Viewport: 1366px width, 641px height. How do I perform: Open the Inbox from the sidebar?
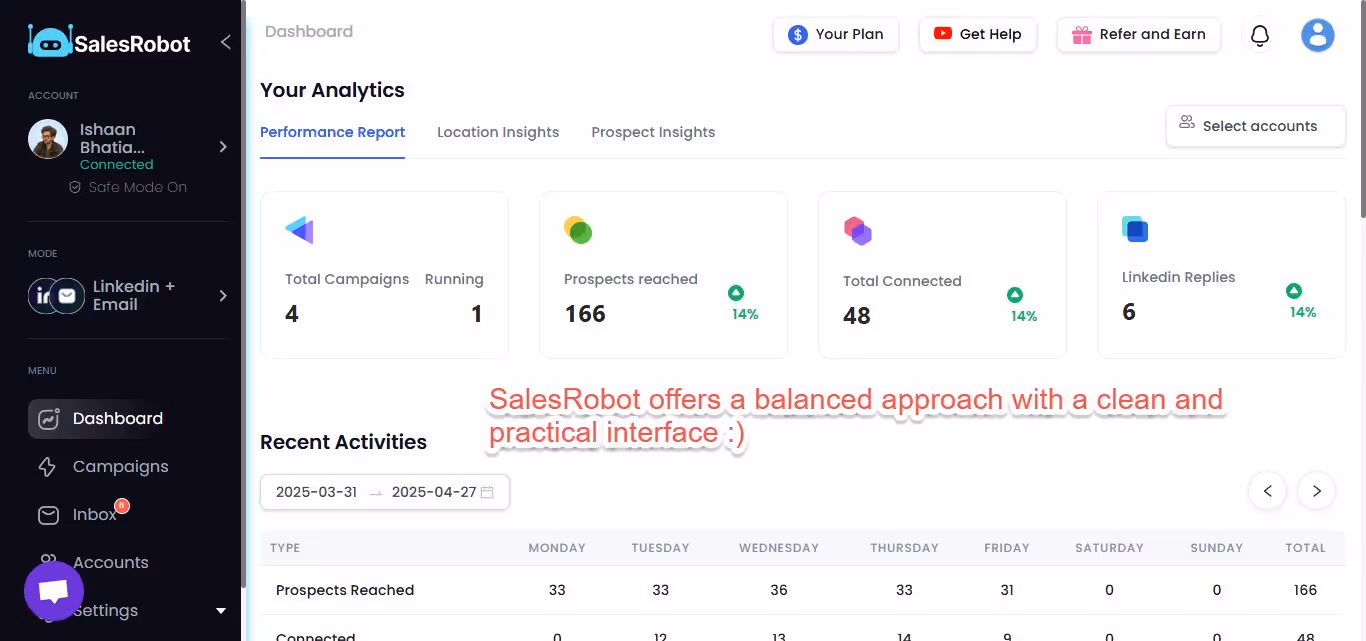click(x=94, y=514)
